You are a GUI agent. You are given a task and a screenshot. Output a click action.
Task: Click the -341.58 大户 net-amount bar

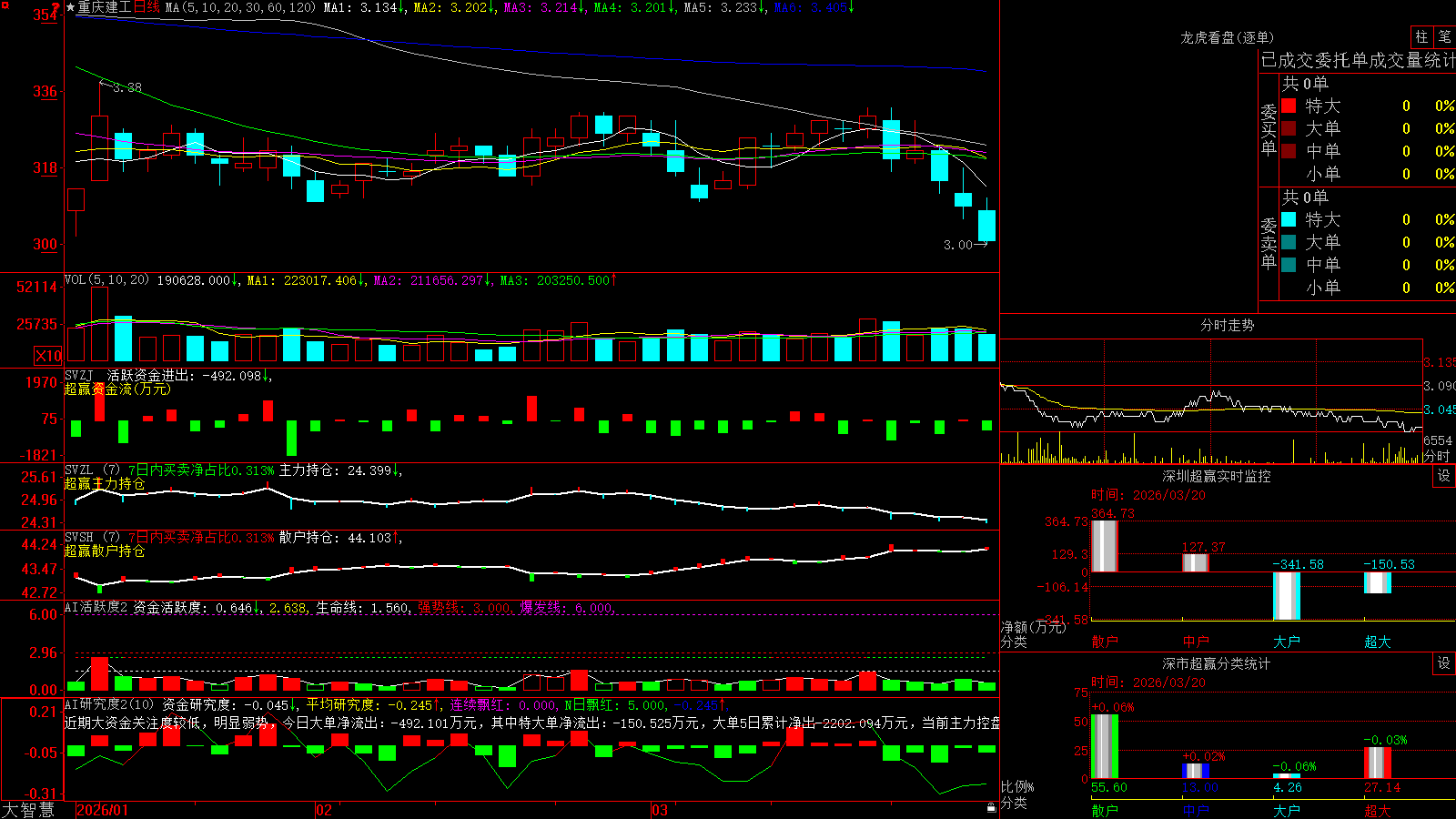pyautogui.click(x=1286, y=595)
